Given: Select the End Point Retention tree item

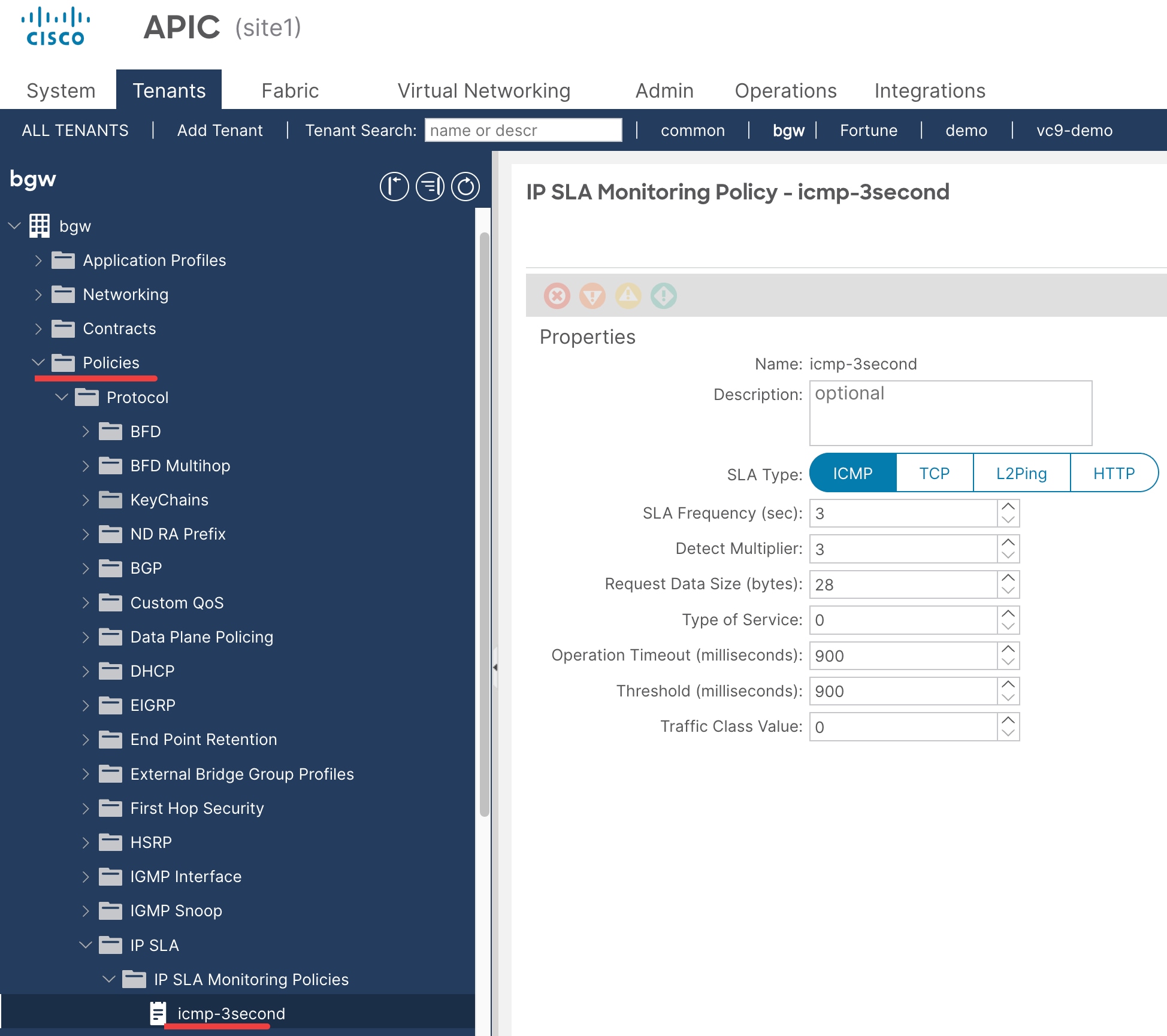Looking at the screenshot, I should (x=204, y=740).
